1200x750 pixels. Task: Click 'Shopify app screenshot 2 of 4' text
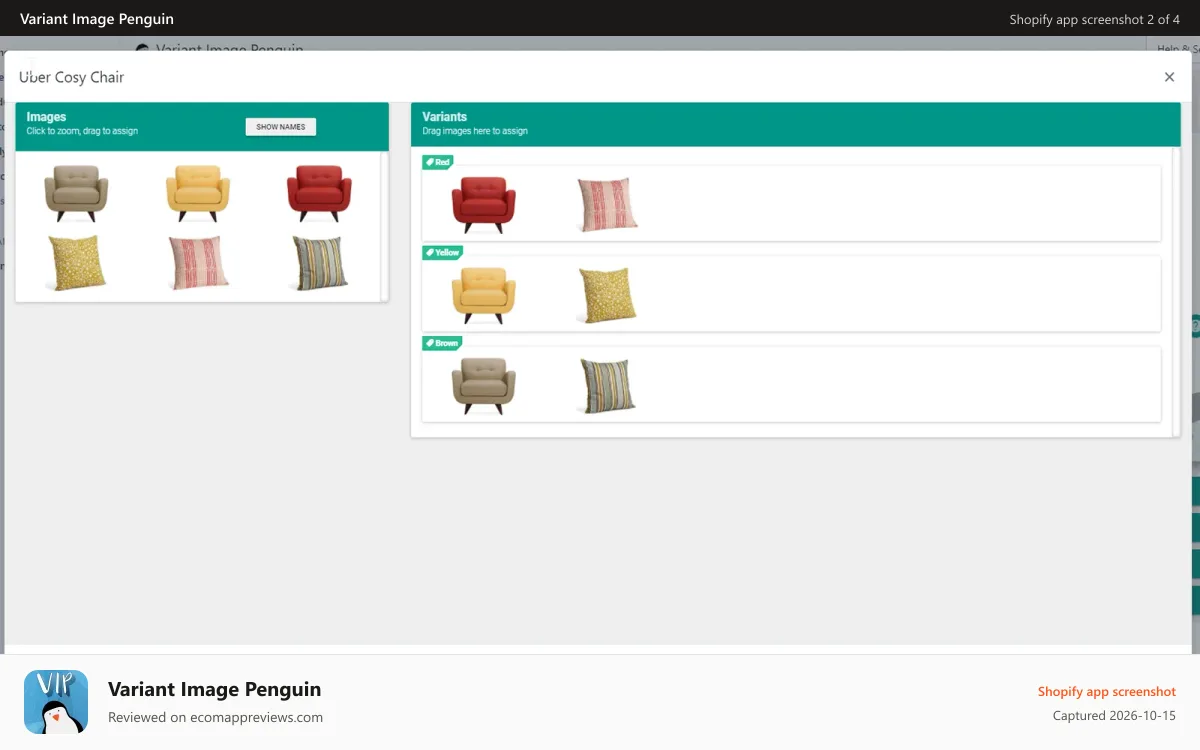[x=1095, y=19]
